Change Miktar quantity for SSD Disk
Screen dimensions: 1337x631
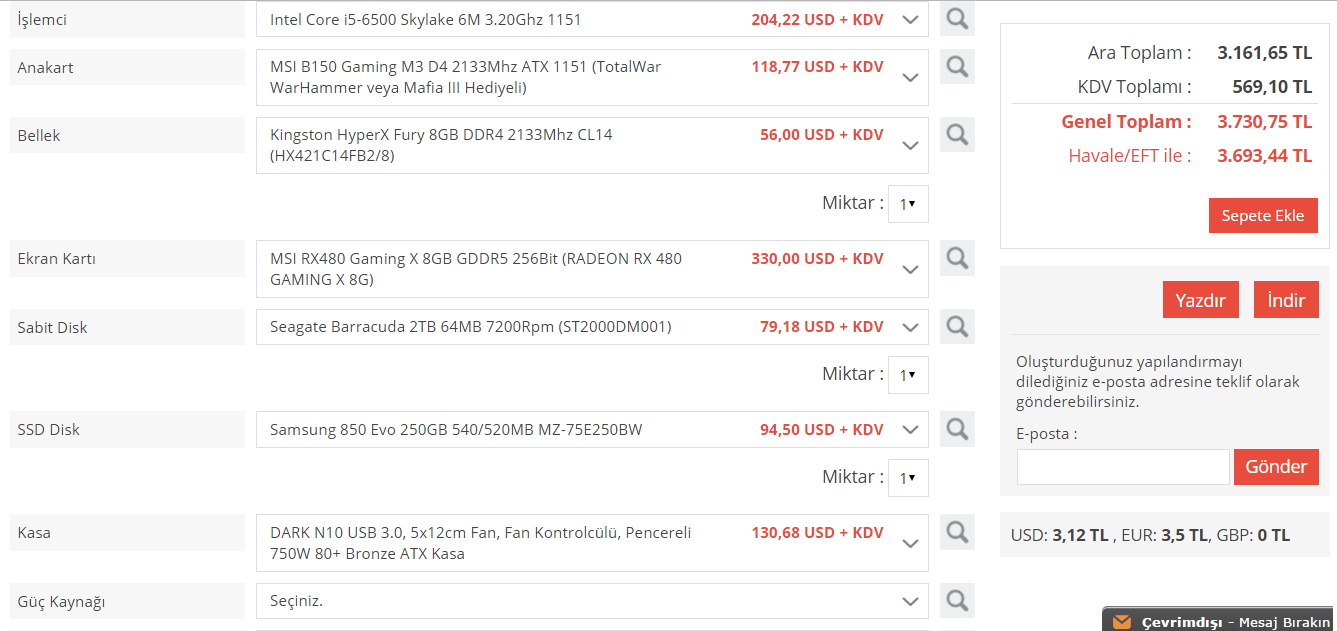click(908, 477)
